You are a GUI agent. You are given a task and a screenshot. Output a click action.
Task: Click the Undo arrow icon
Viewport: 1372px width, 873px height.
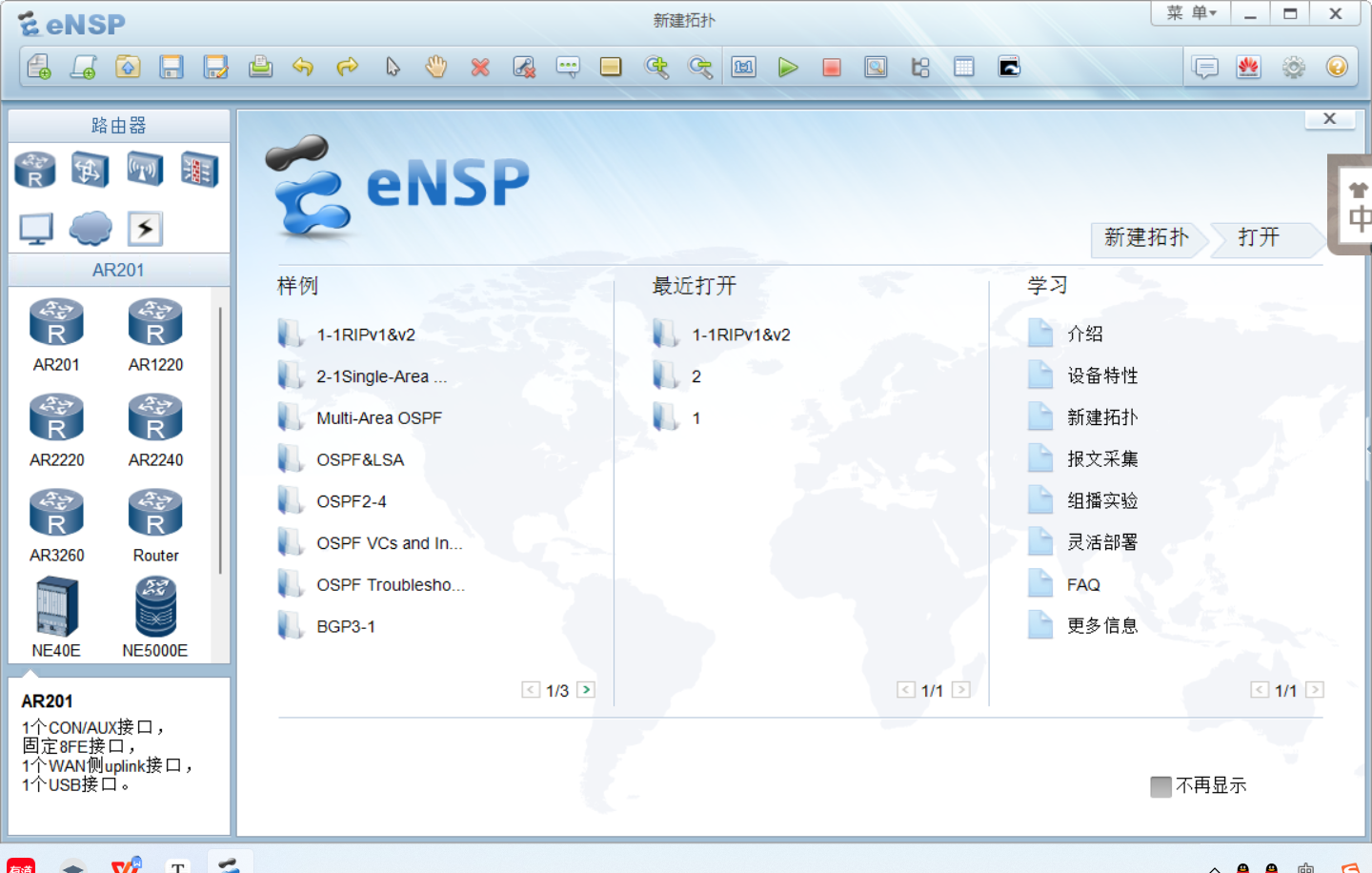[303, 67]
